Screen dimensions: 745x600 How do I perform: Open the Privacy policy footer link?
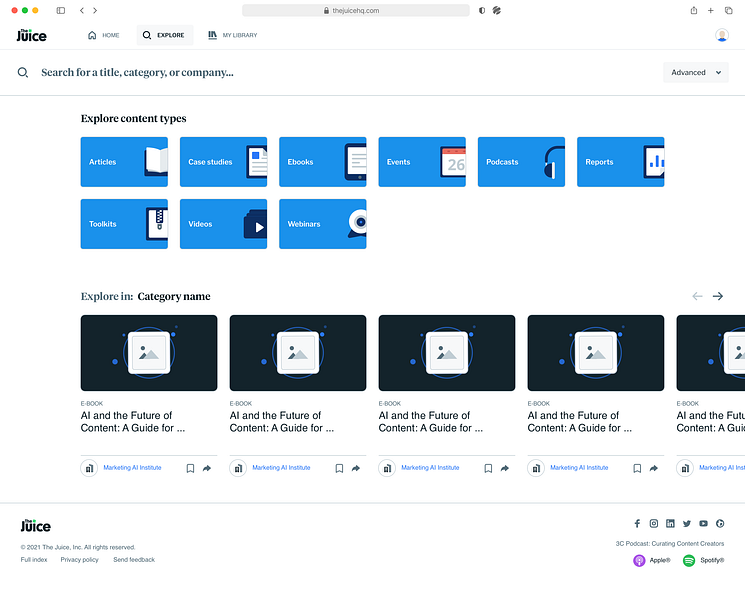coord(79,560)
